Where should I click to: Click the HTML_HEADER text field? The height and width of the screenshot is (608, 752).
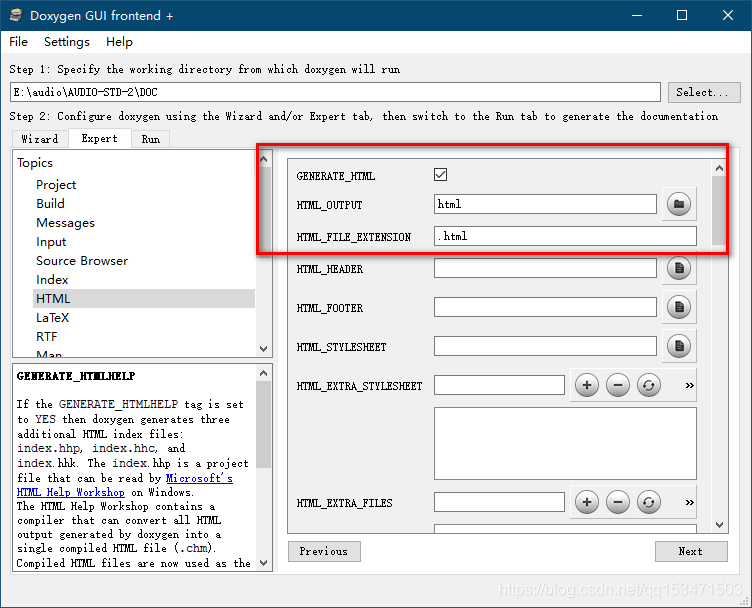click(x=545, y=268)
